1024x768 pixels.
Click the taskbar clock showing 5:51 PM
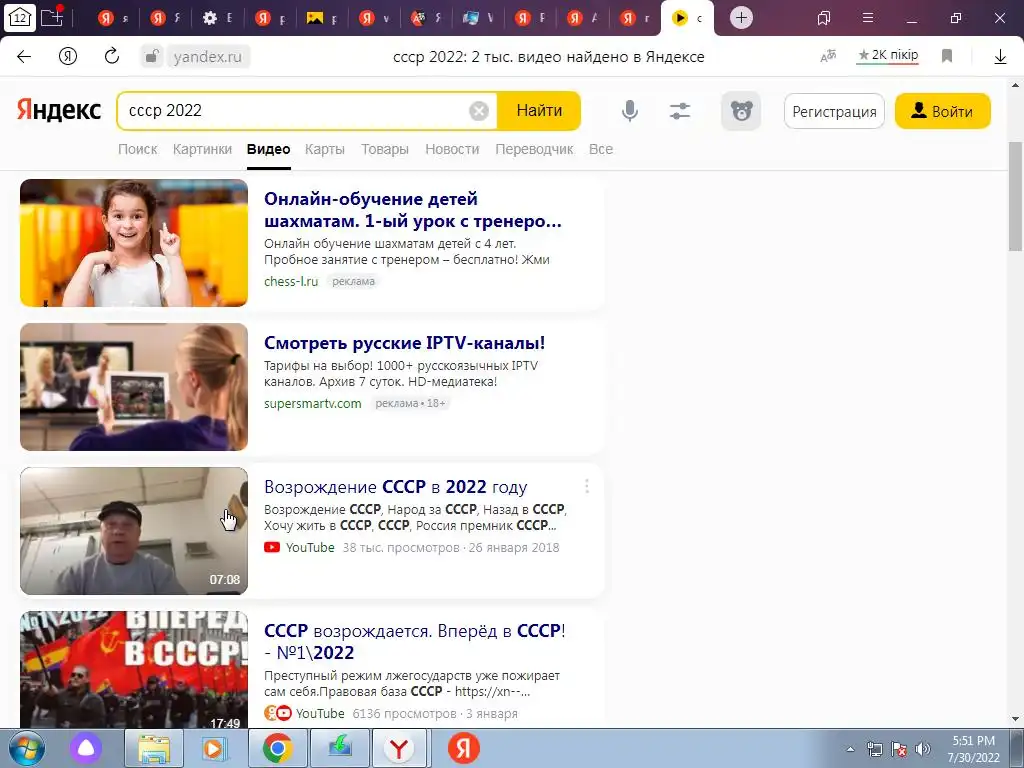(x=973, y=749)
